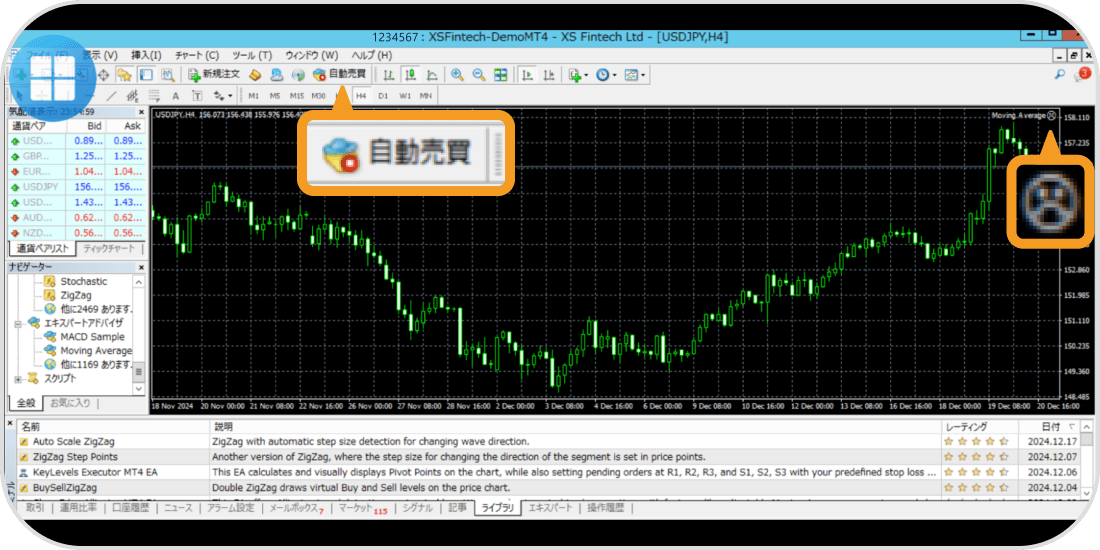Close the Navigator panel

[x=141, y=267]
